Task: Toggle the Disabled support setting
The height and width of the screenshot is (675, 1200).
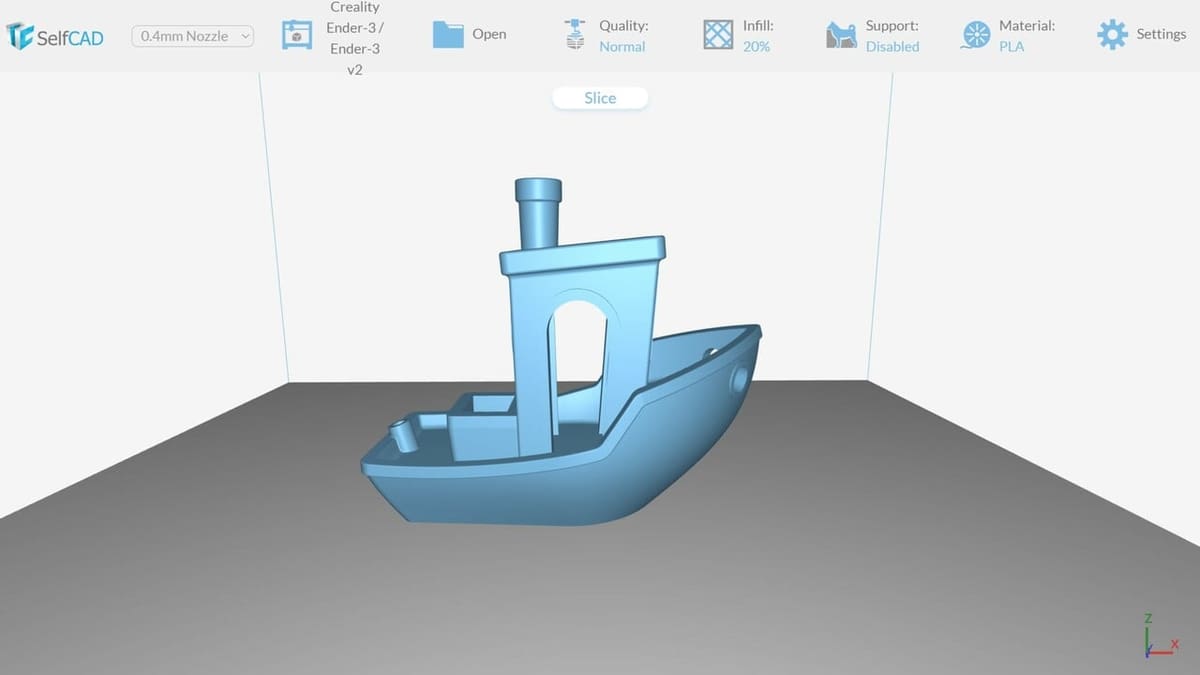Action: [892, 47]
